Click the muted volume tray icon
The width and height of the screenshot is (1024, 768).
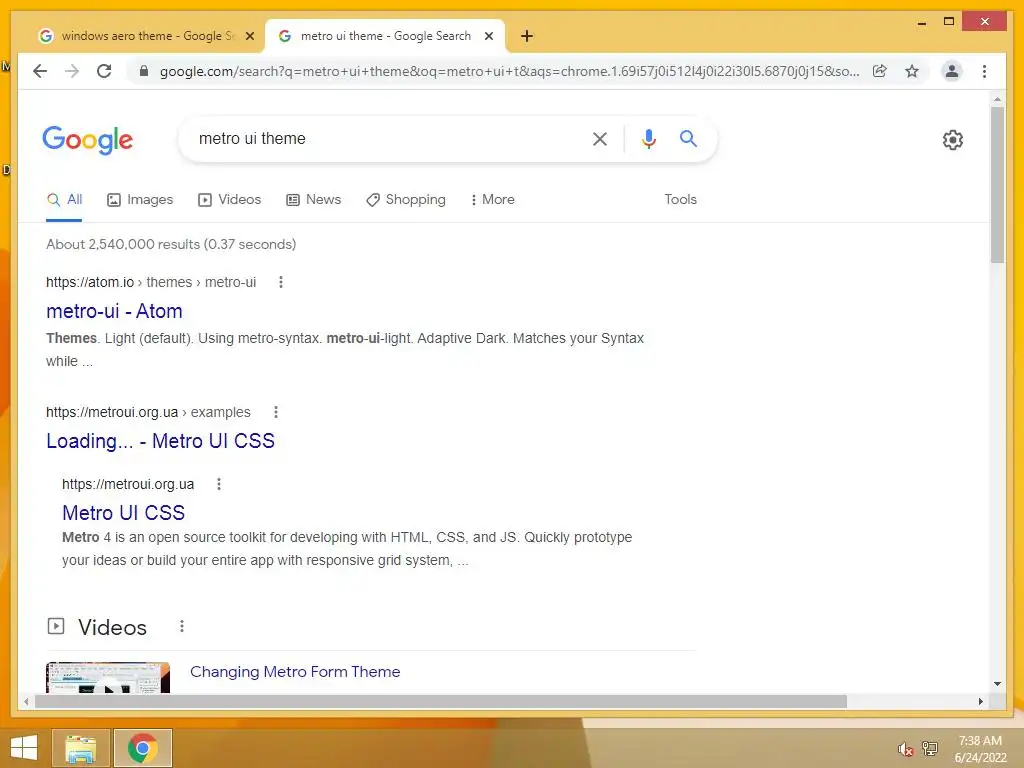(905, 749)
